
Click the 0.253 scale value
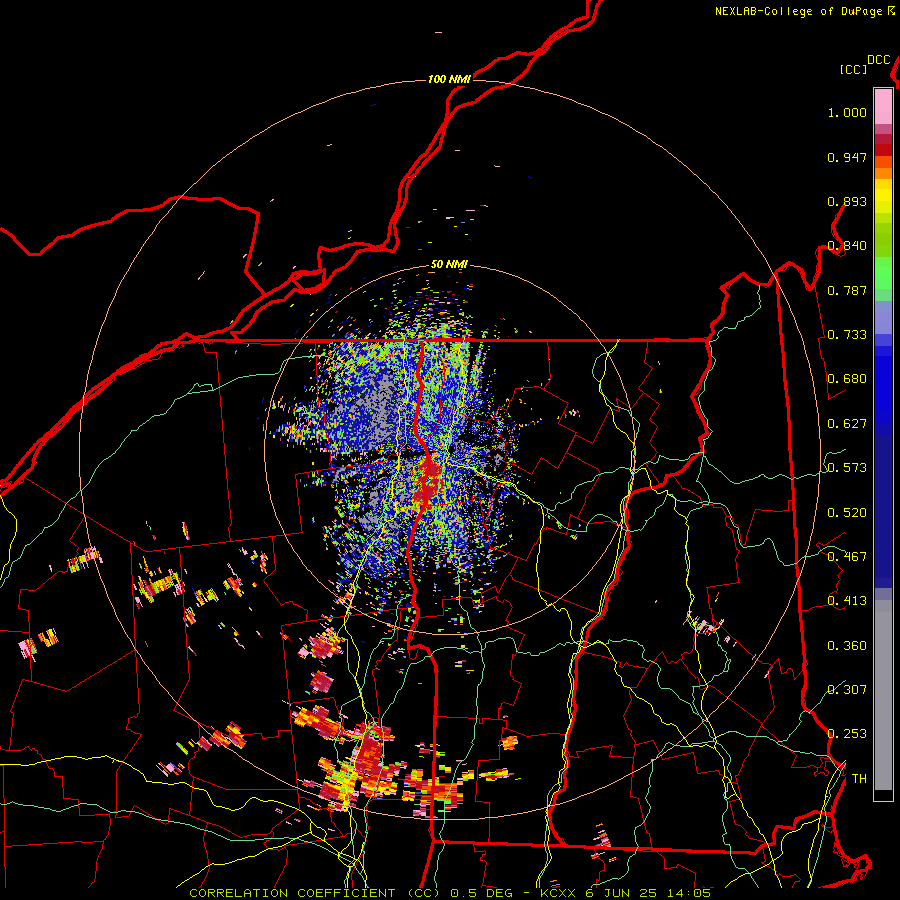tap(847, 734)
